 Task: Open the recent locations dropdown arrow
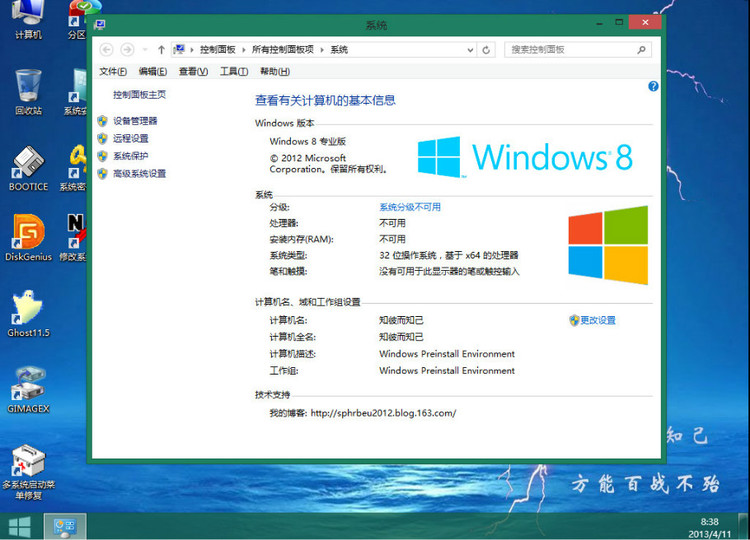coord(145,49)
